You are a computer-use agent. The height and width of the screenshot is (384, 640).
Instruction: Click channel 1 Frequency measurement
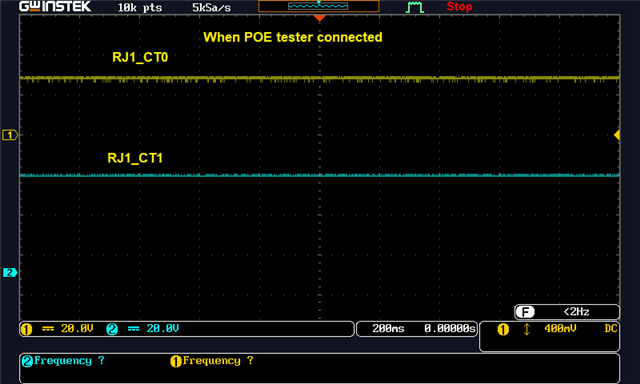(x=212, y=361)
